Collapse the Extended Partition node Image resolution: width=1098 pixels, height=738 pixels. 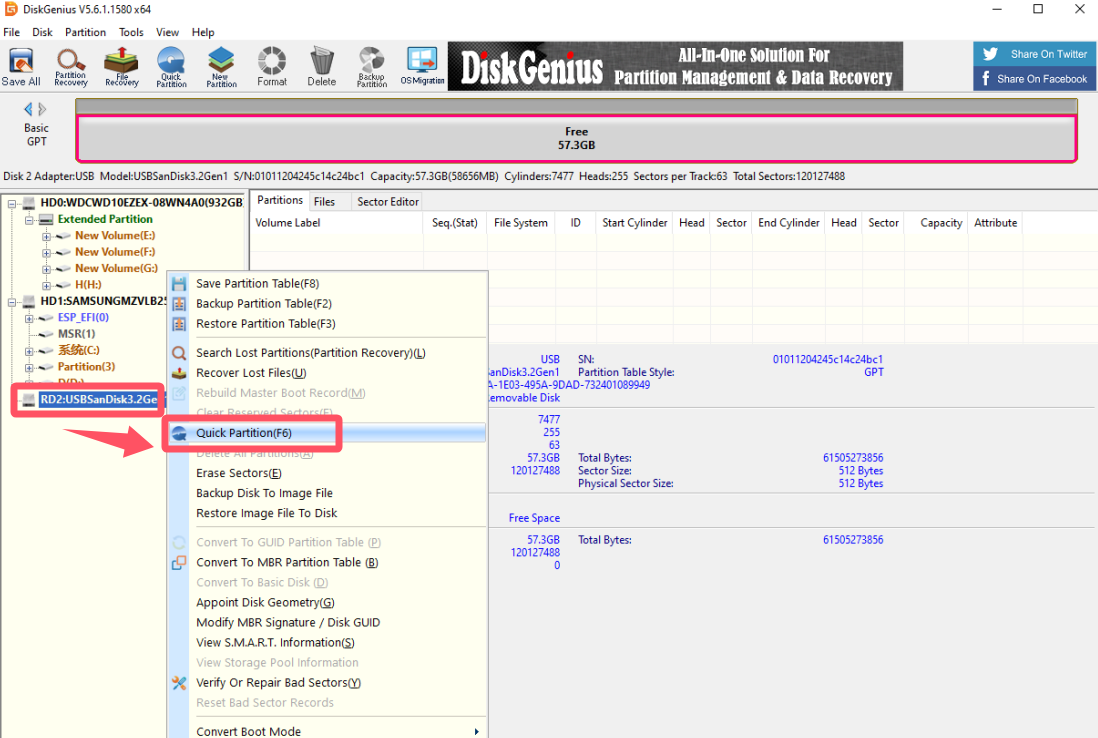(x=29, y=220)
